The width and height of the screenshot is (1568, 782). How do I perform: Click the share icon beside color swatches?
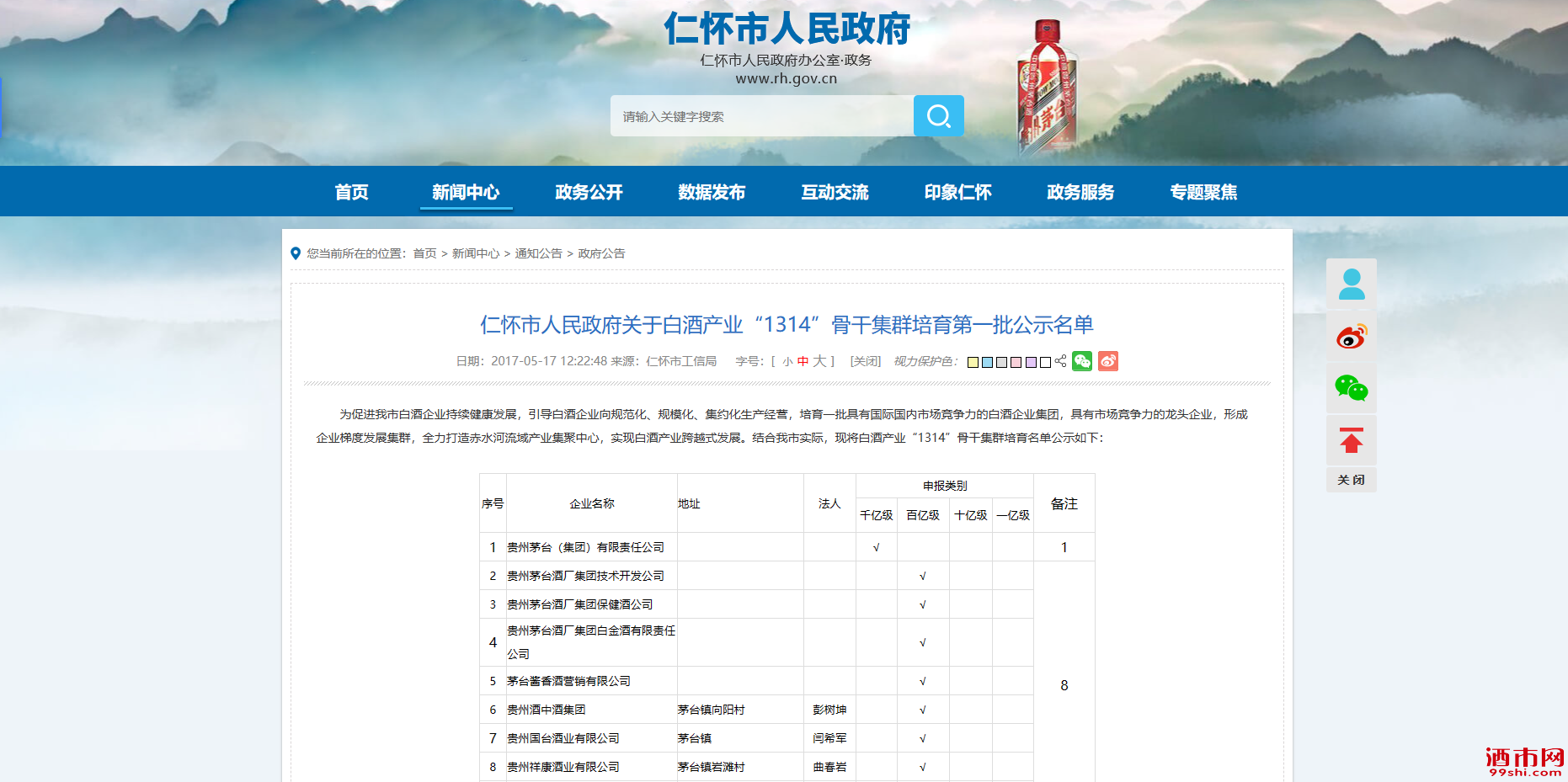coord(1060,361)
